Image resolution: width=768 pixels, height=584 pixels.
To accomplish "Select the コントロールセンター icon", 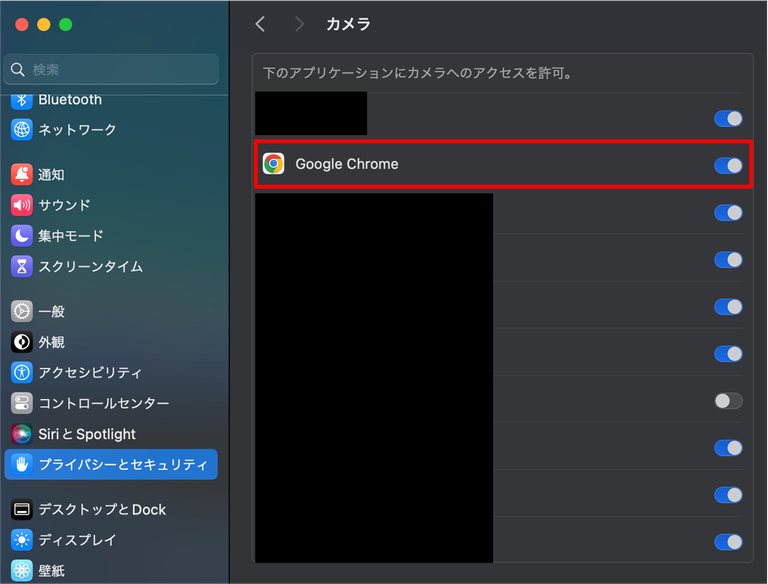I will [x=22, y=403].
